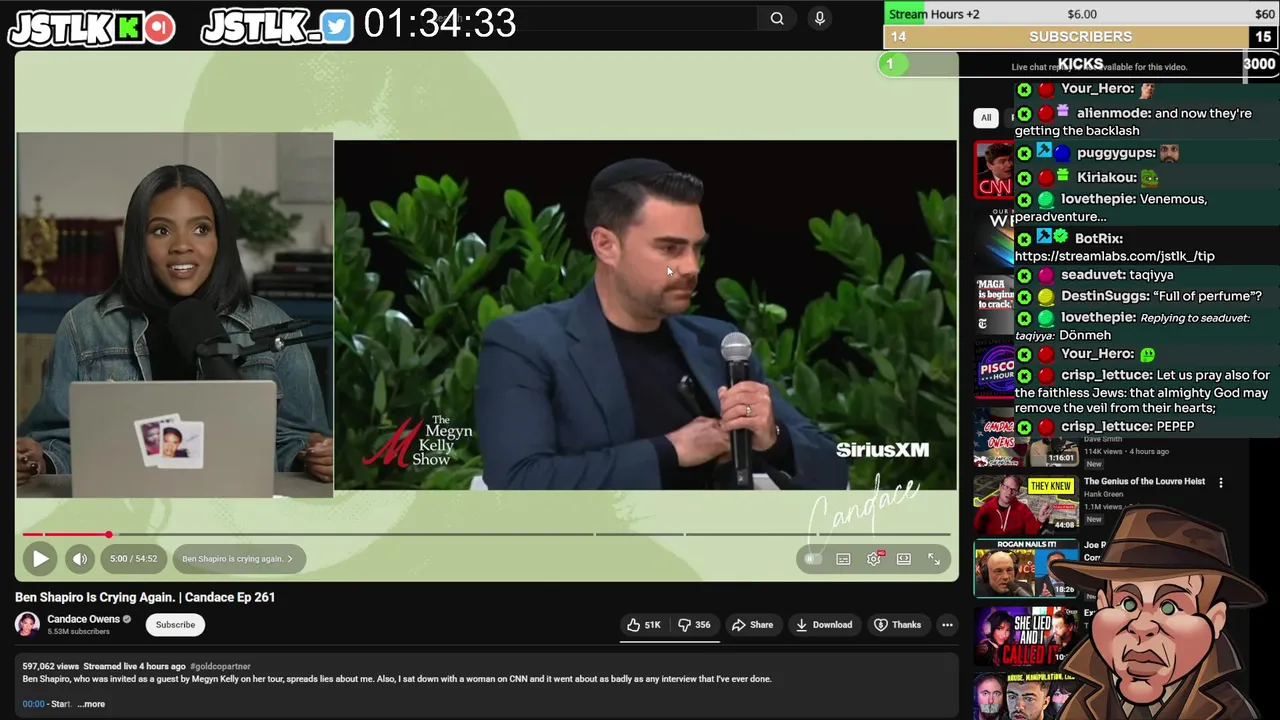1280x720 pixels.
Task: Click username 'DestinSuggs' in chat
Action: (1104, 297)
